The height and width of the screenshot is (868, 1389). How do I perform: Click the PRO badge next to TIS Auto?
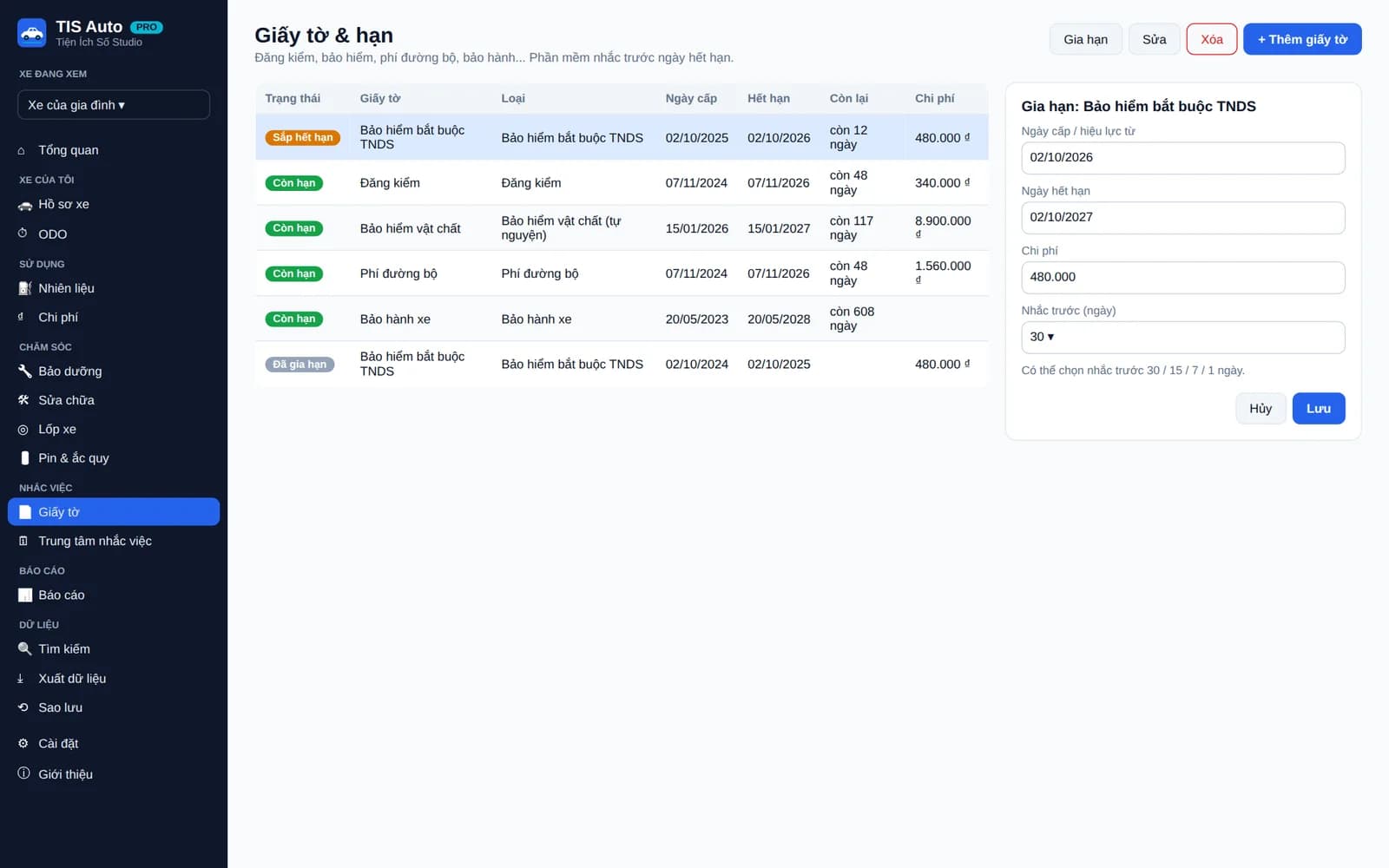click(147, 27)
